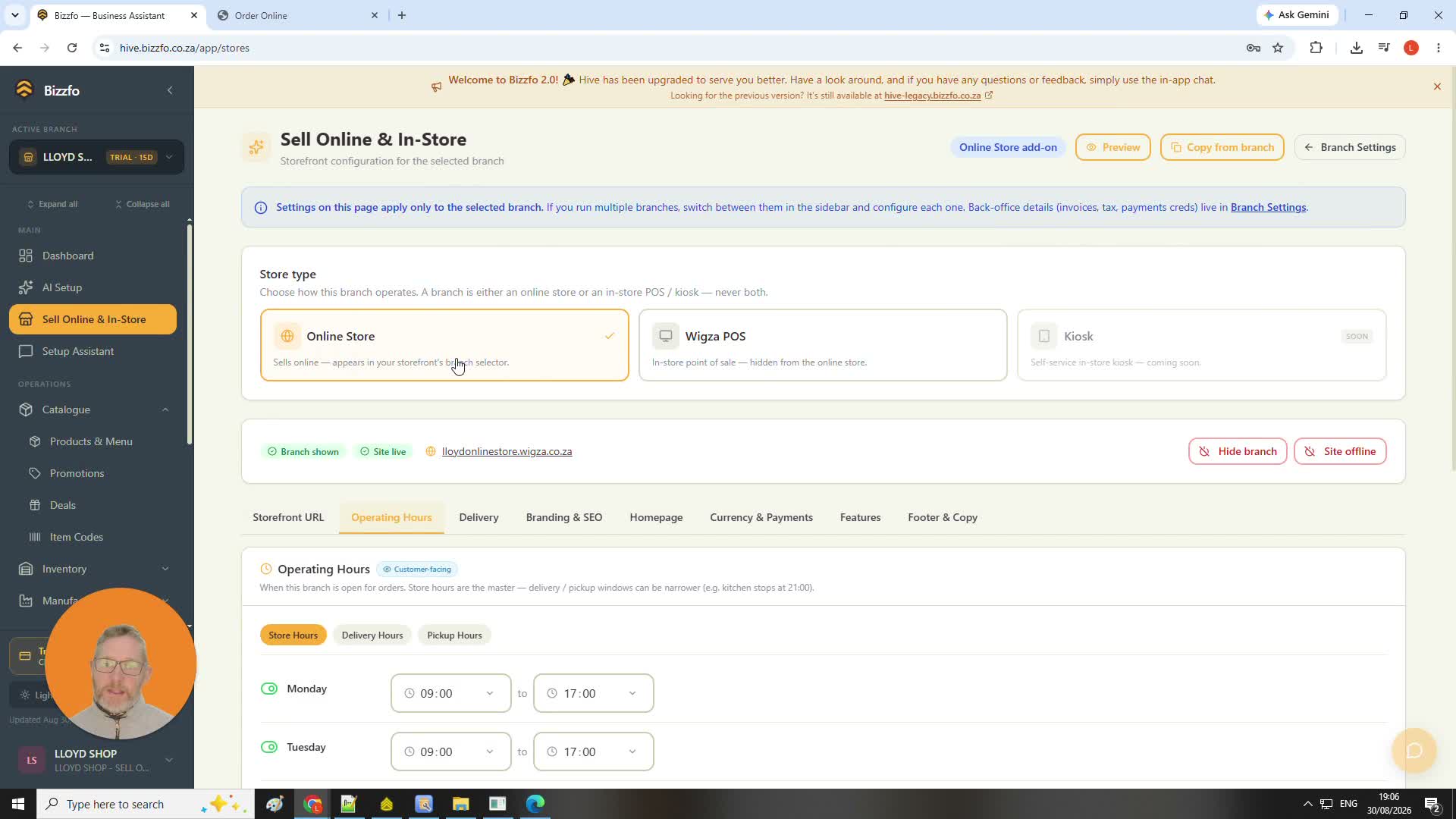
Task: View site information icon in address bar
Action: [x=105, y=48]
